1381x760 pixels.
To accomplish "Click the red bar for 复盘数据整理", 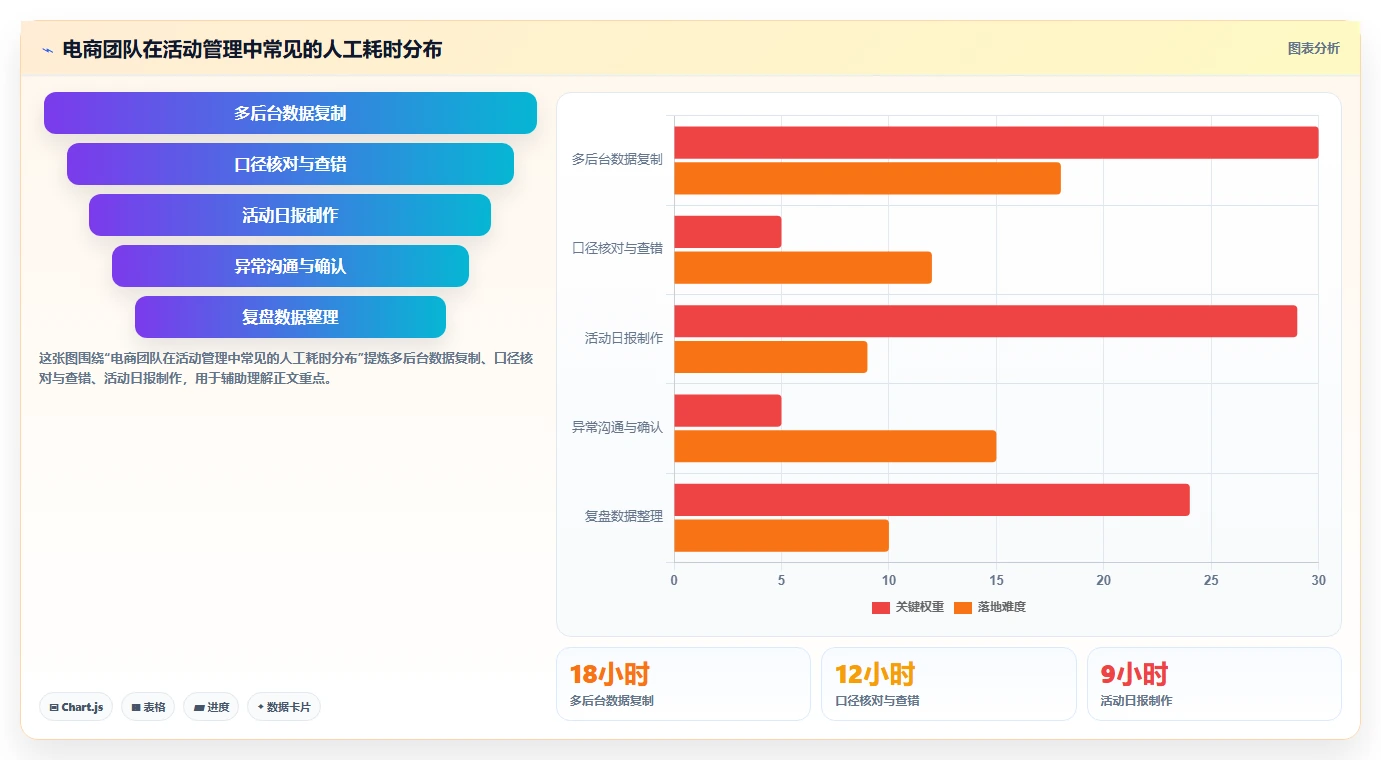I will point(932,500).
